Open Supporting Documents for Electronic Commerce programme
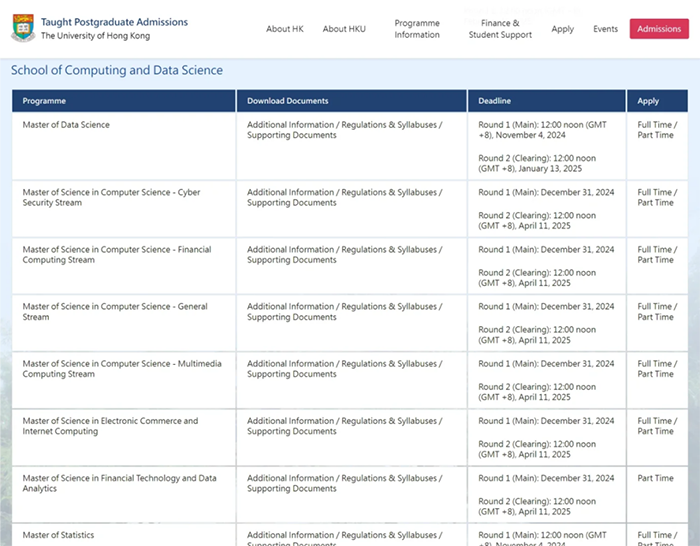 [x=292, y=431]
